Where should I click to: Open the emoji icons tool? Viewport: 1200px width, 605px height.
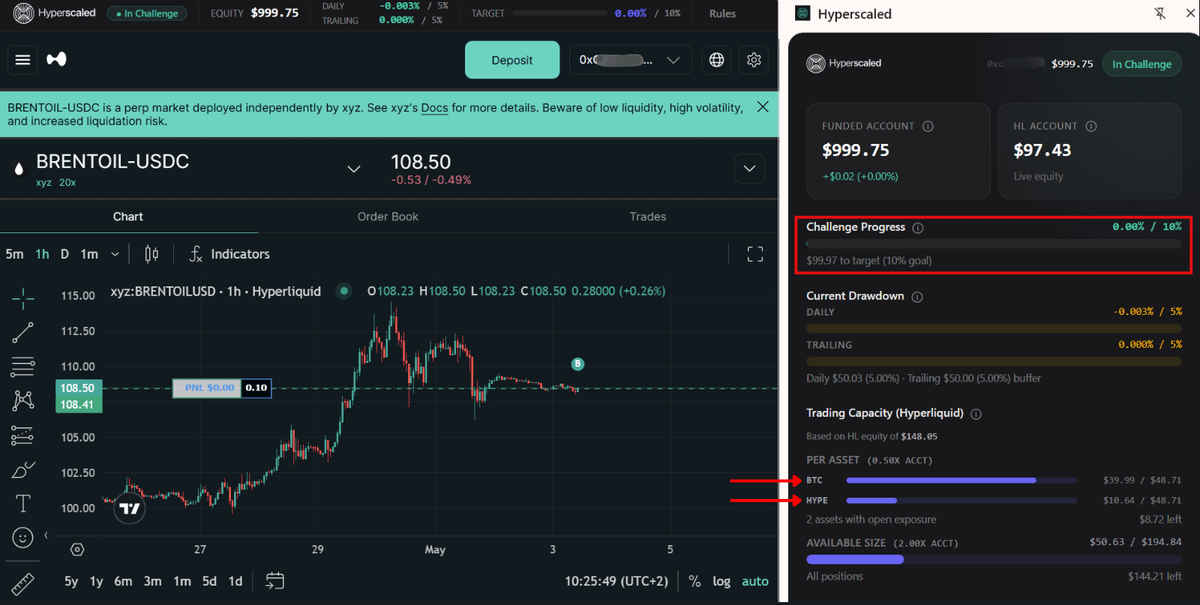coord(23,538)
